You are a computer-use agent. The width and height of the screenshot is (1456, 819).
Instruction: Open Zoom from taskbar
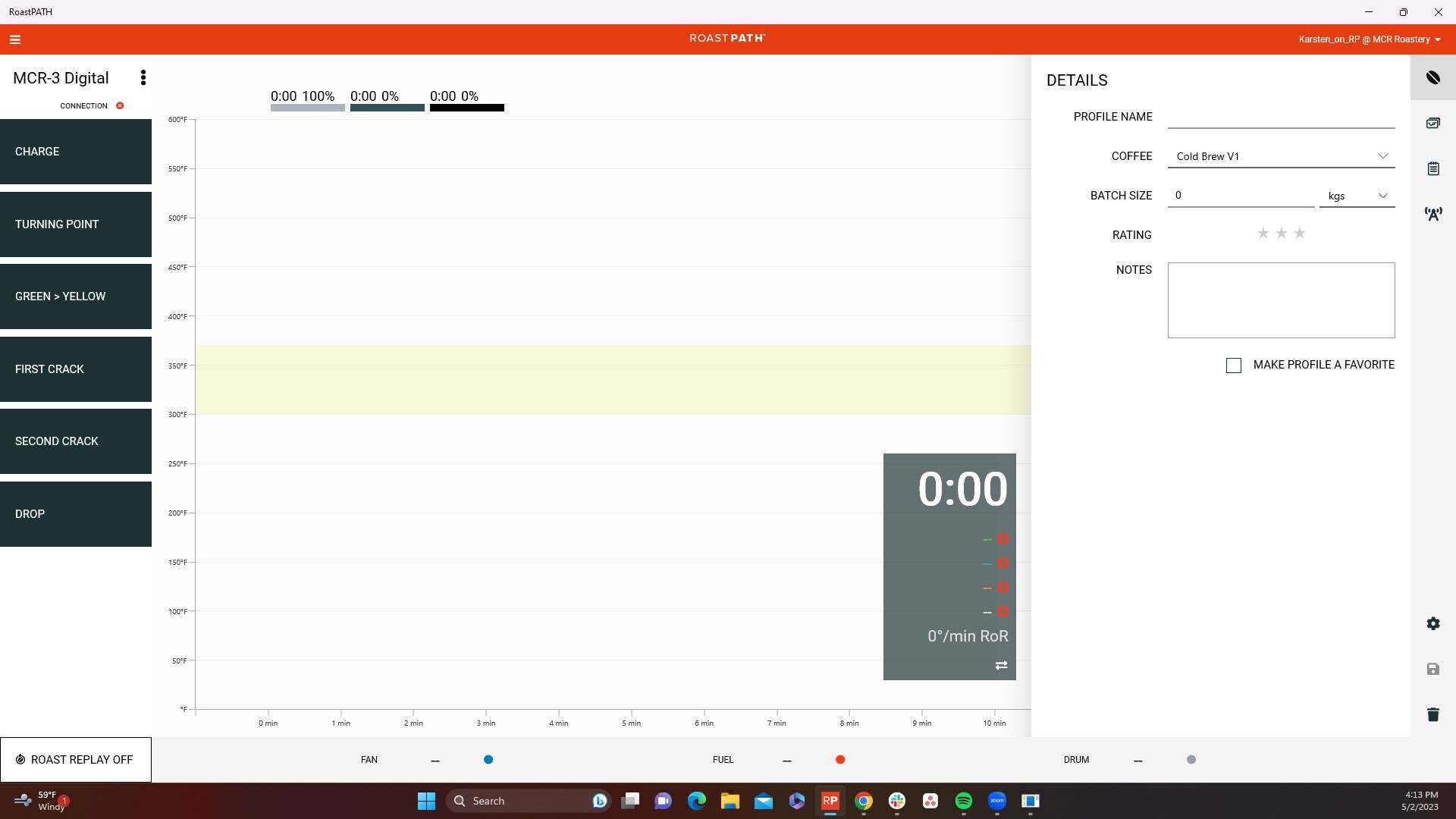pos(997,801)
